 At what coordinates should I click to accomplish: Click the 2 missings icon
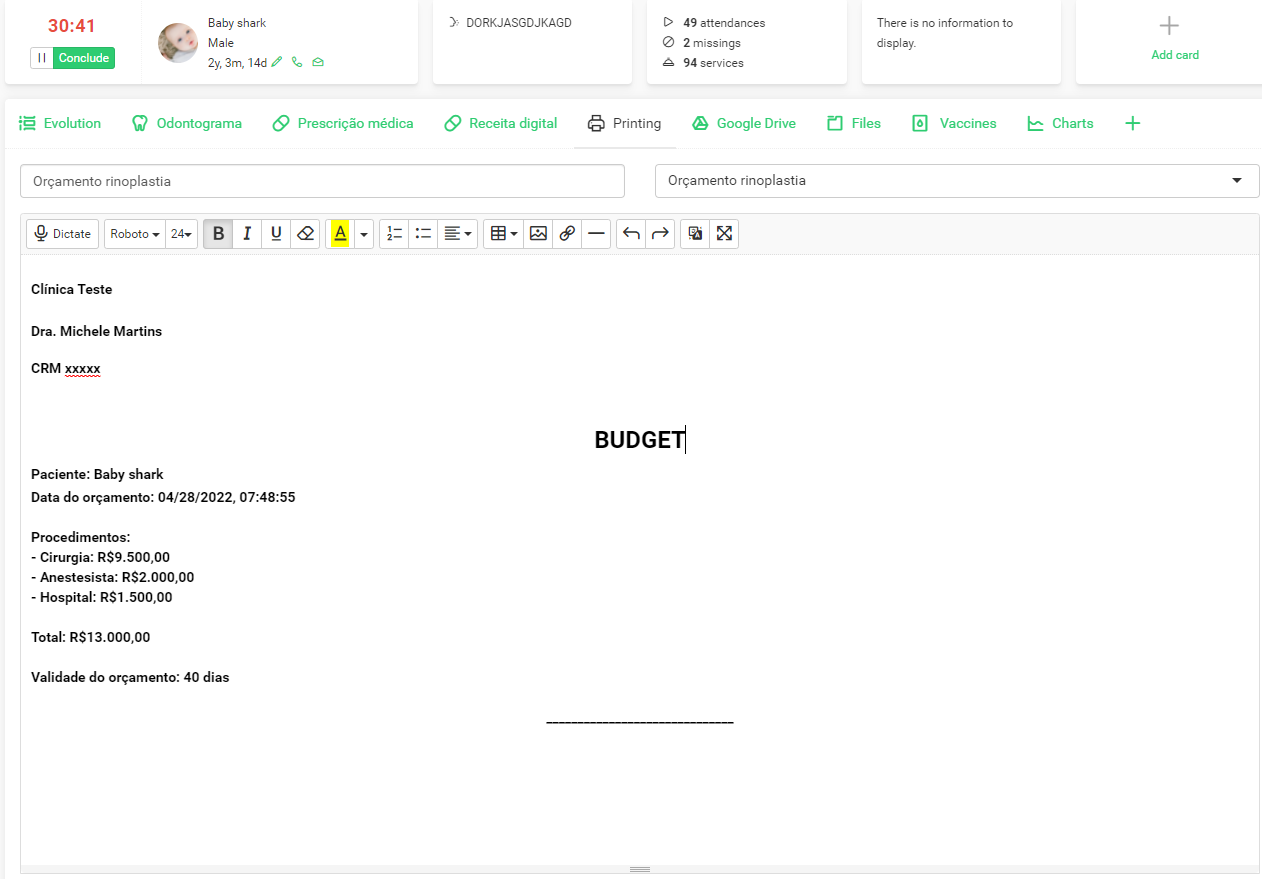click(668, 42)
